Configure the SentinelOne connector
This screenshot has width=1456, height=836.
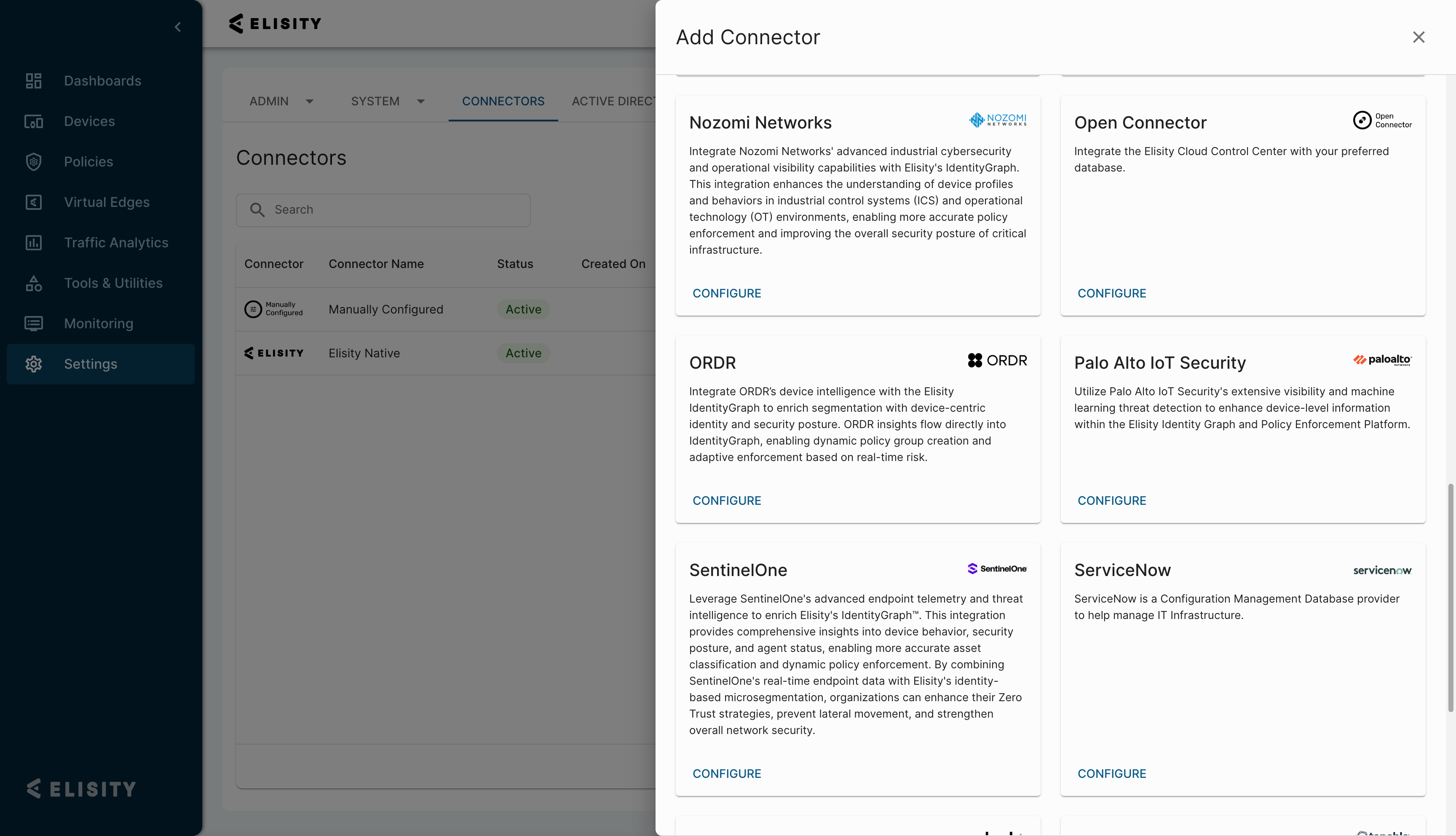[727, 773]
